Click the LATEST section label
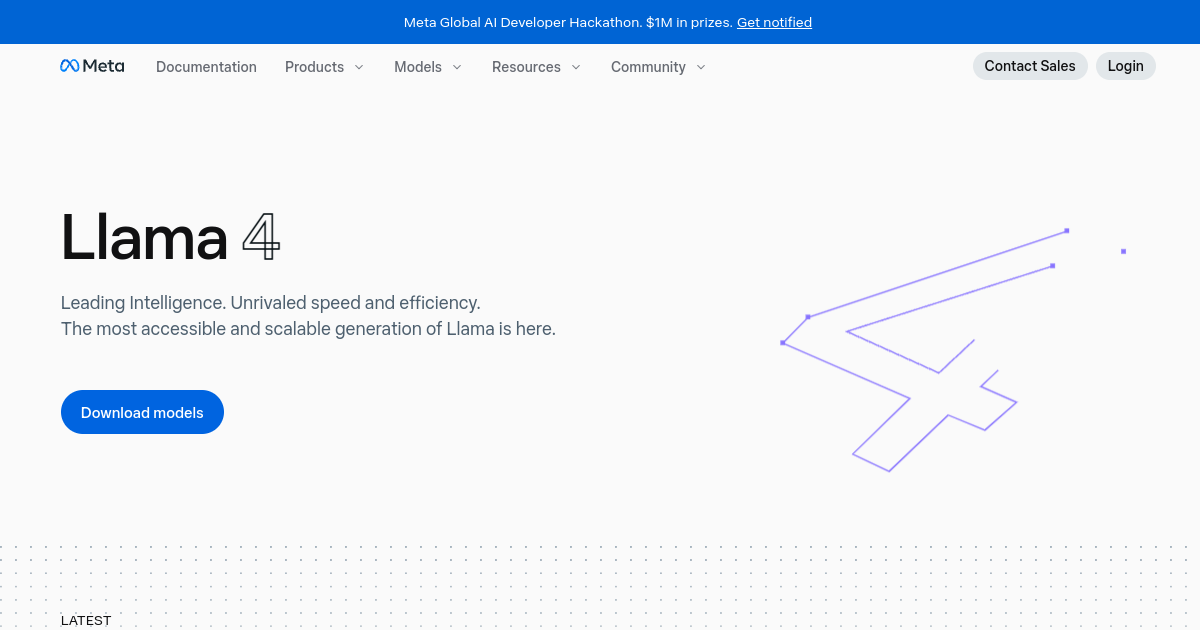This screenshot has width=1200, height=630. (86, 621)
